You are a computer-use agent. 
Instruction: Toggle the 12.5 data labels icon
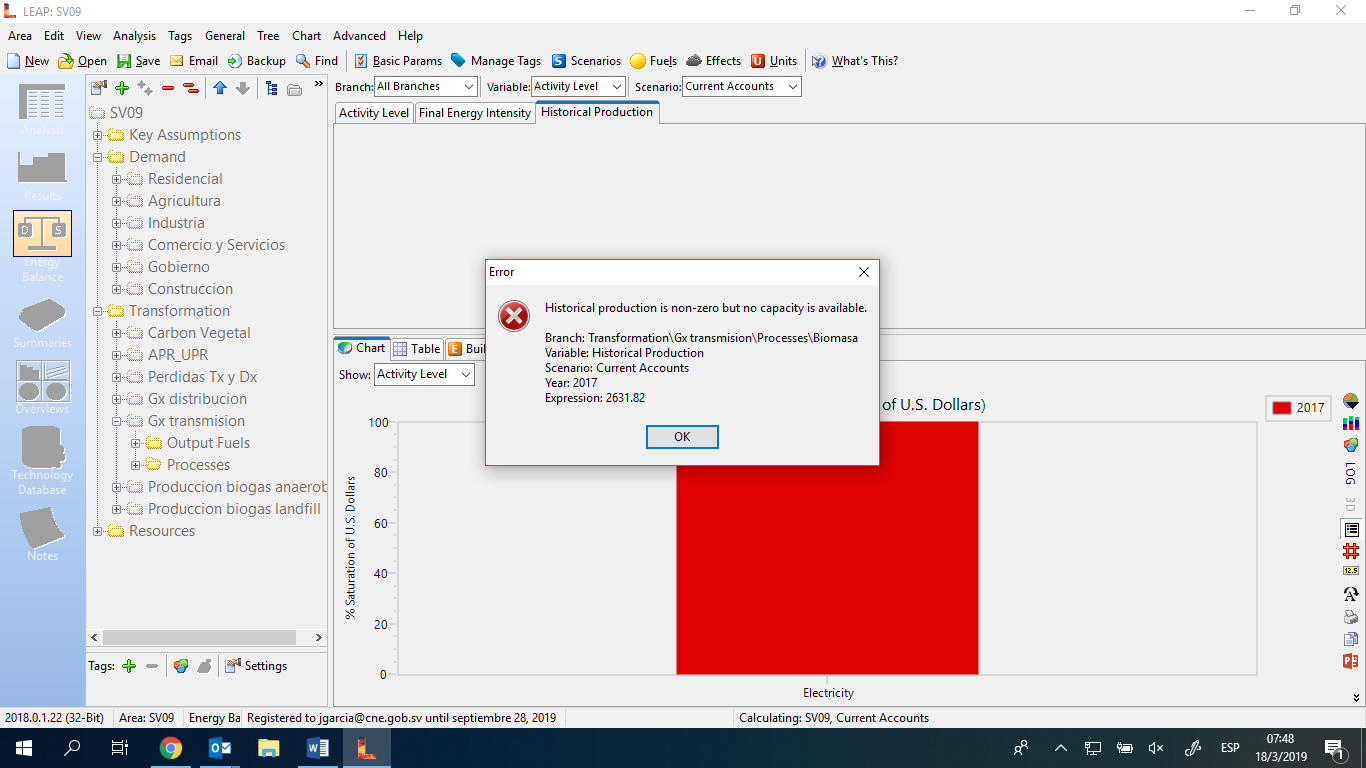coord(1351,571)
